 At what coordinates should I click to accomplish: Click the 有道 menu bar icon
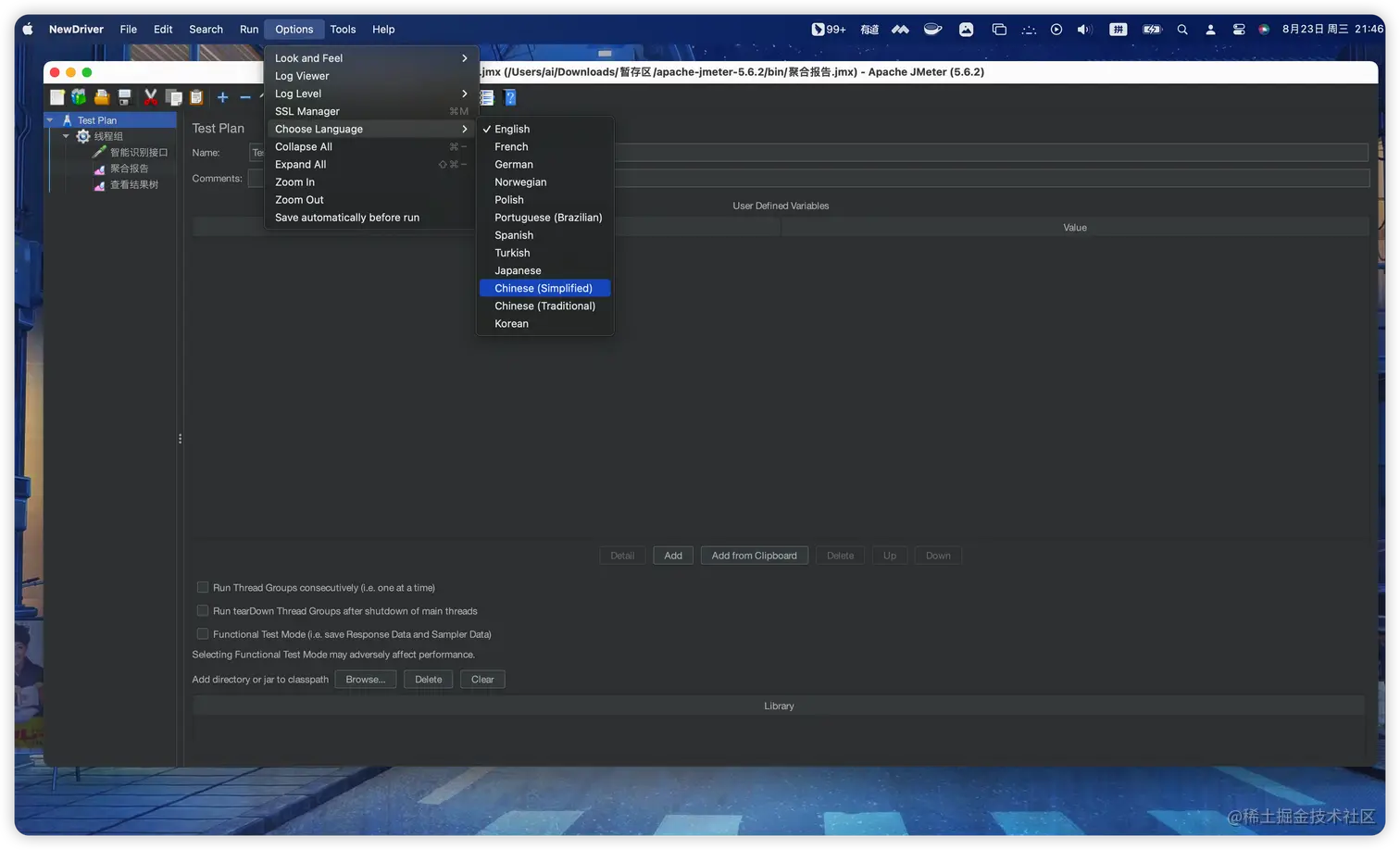click(869, 29)
